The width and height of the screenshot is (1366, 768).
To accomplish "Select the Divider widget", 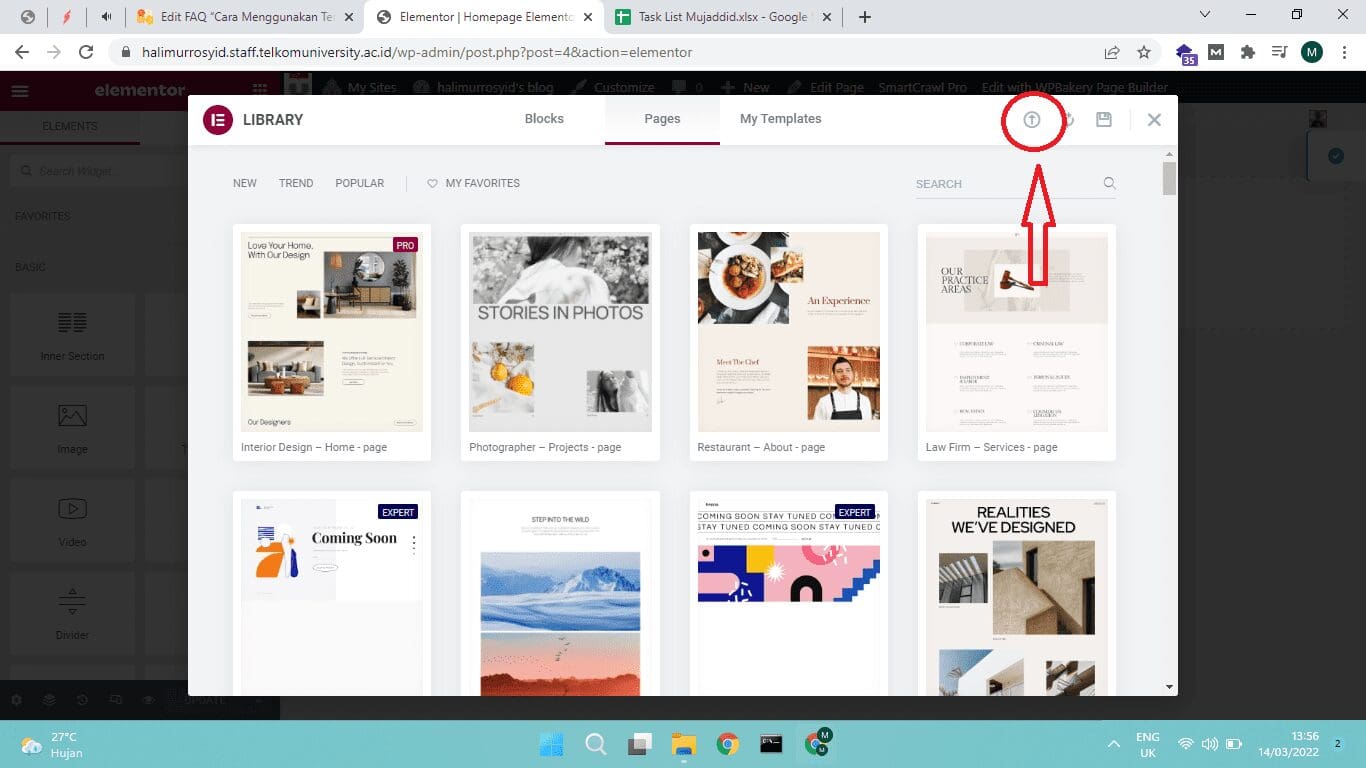I will coord(72,614).
